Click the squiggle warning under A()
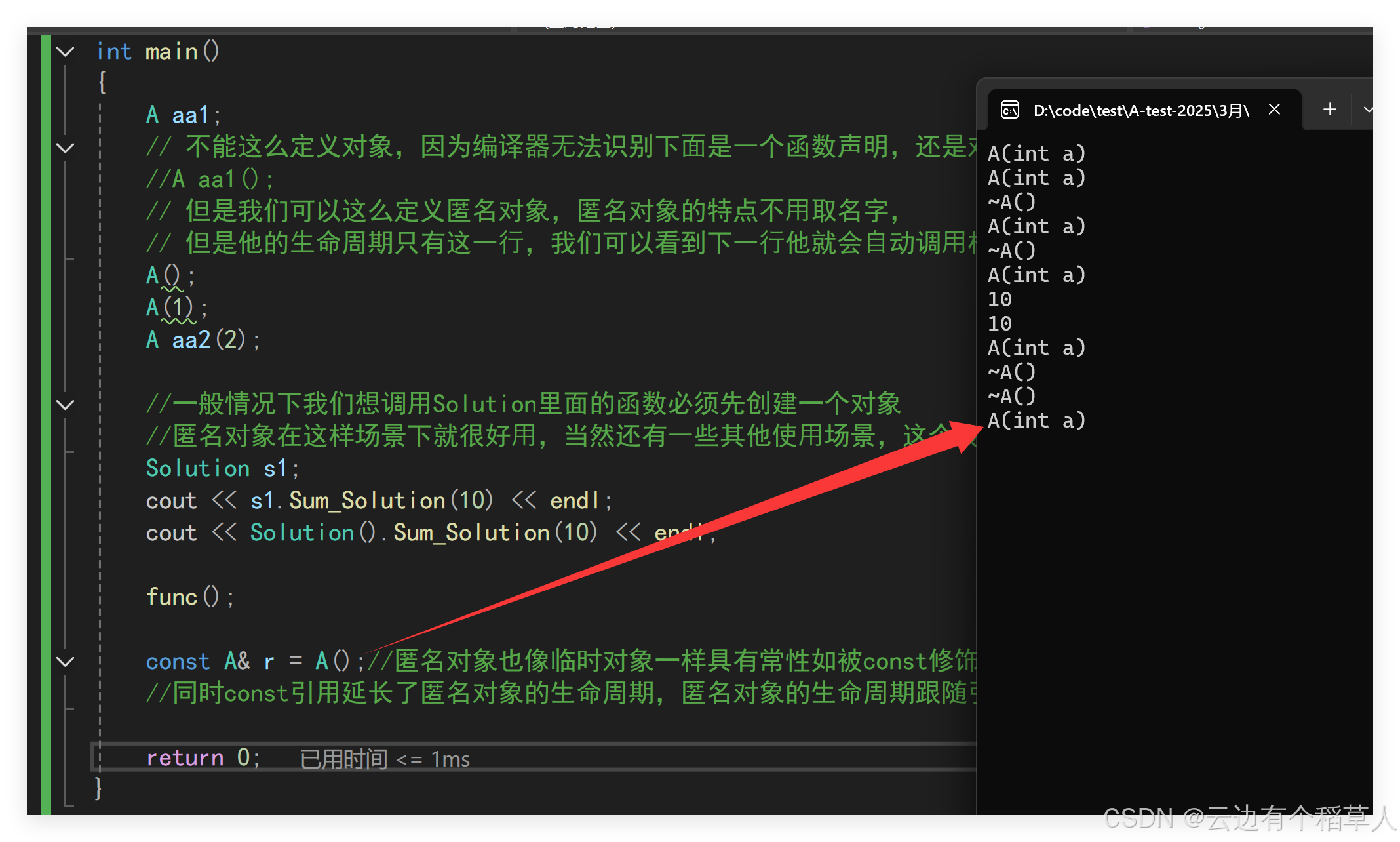Image resolution: width=1400 pixels, height=842 pixels. pyautogui.click(x=172, y=289)
